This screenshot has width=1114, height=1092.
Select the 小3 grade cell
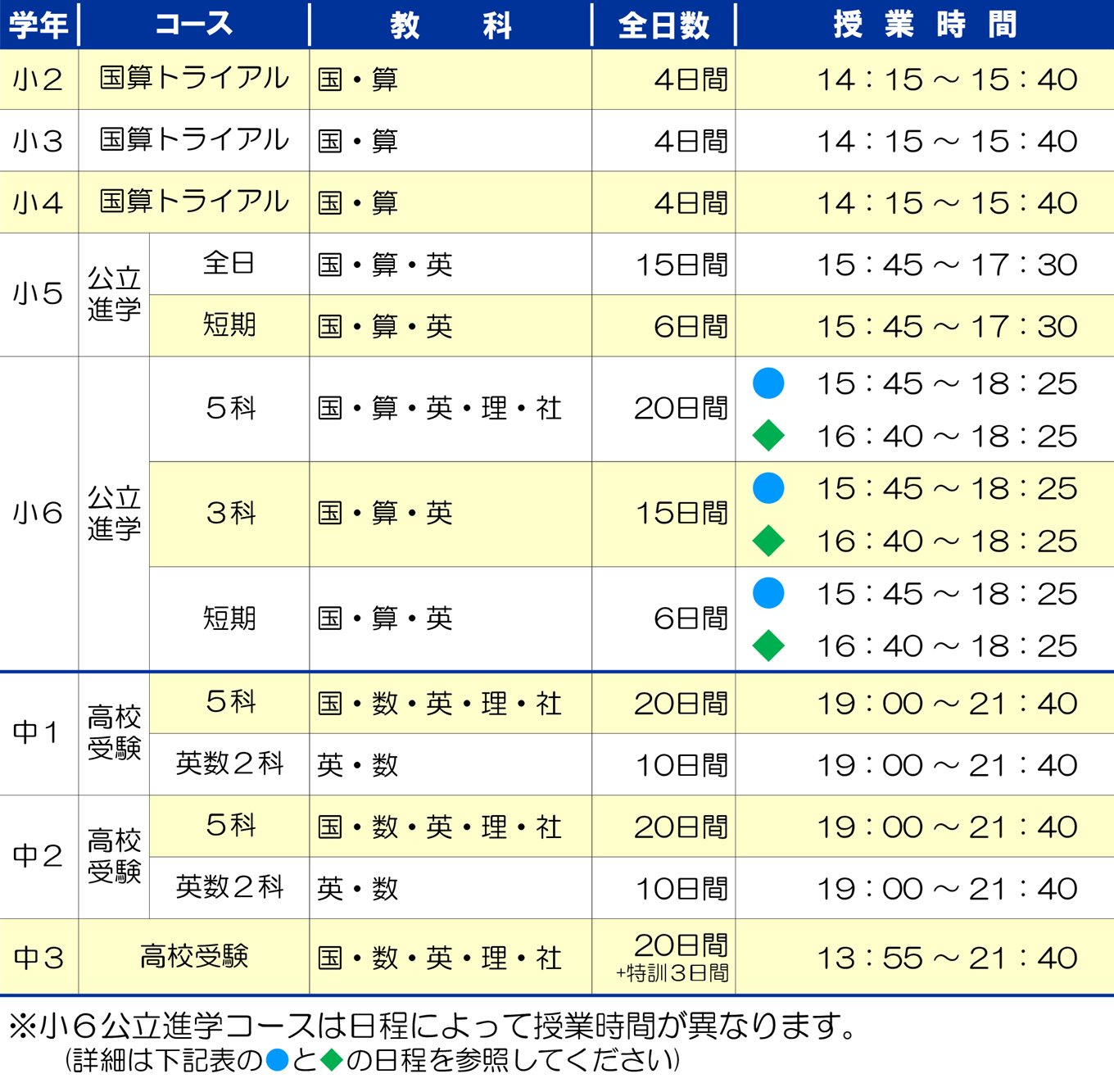click(38, 141)
